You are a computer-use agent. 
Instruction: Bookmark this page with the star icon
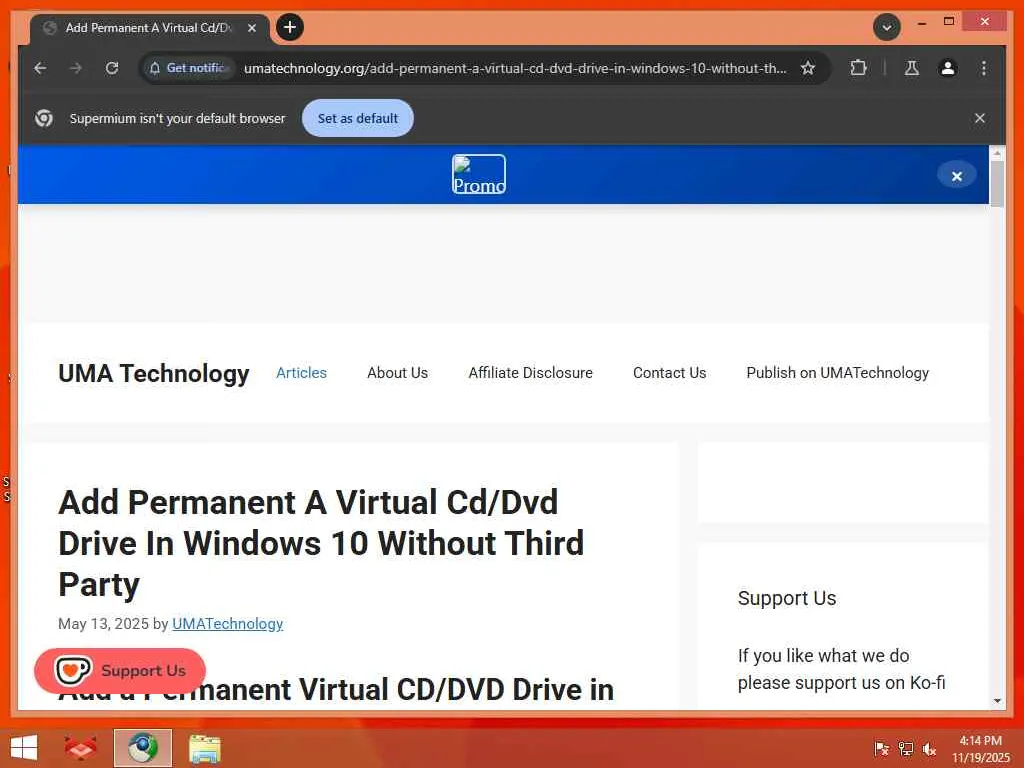[808, 68]
